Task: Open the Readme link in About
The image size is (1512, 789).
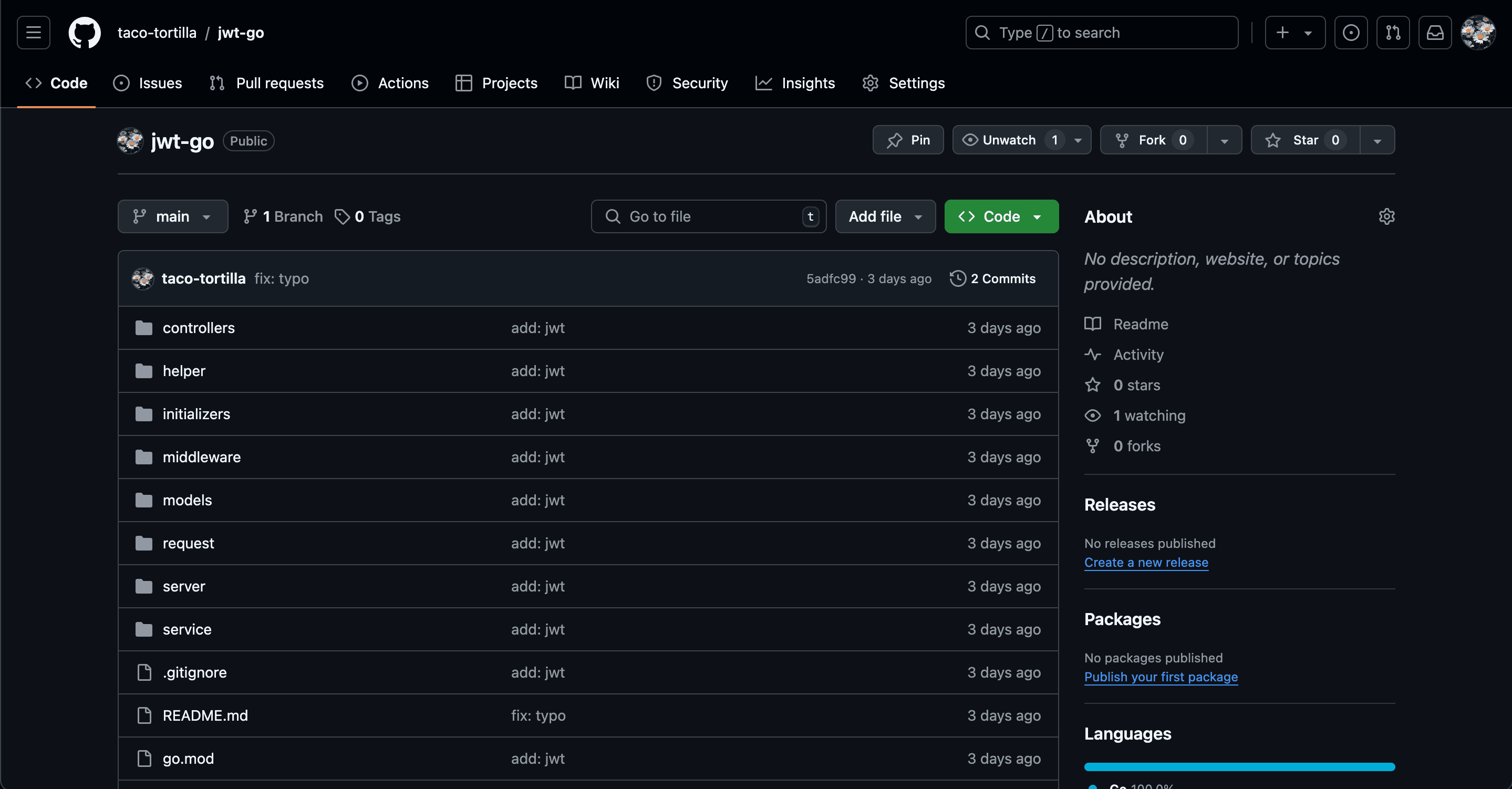Action: click(x=1126, y=324)
